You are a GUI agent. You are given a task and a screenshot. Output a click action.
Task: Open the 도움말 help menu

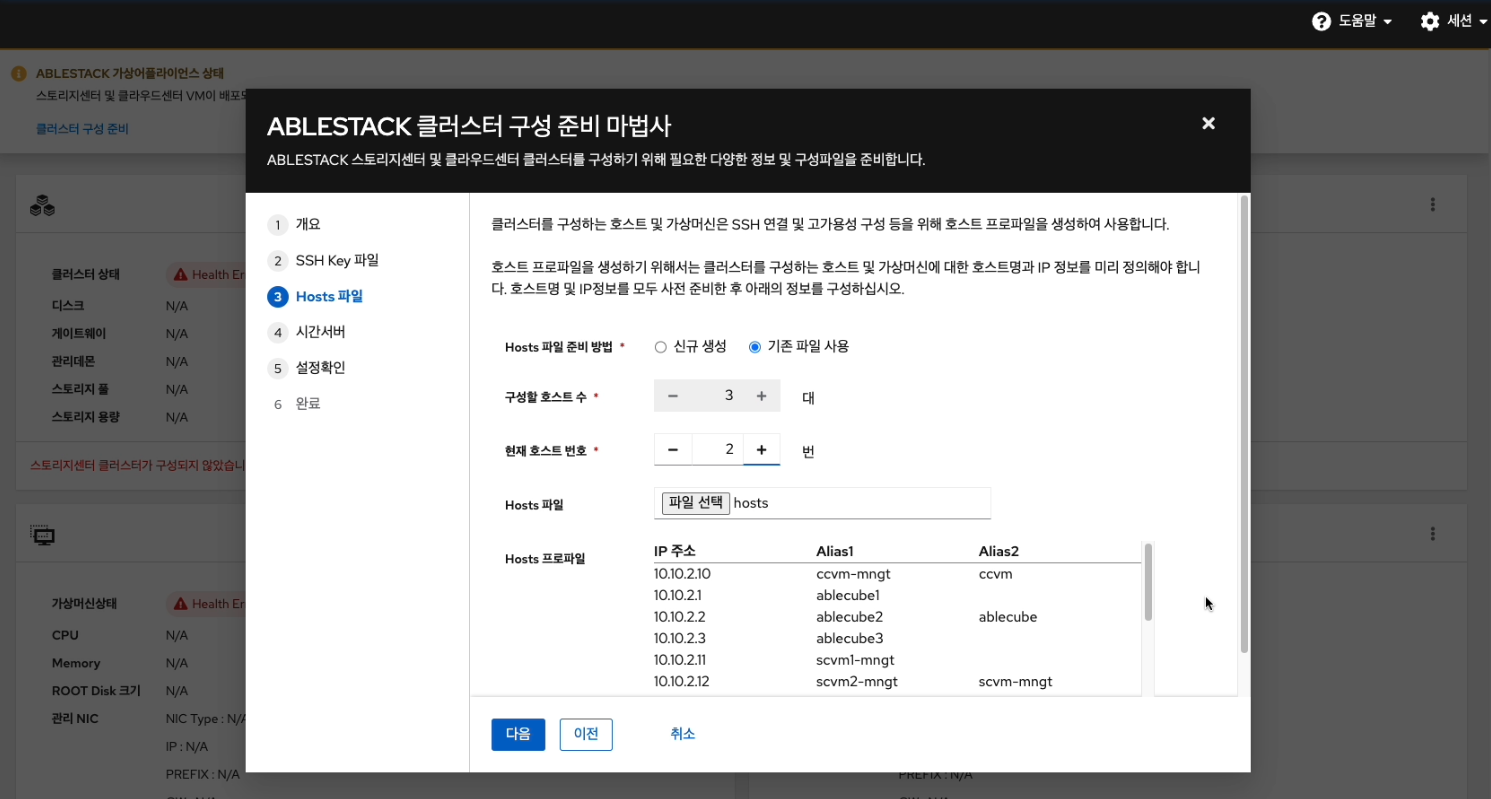[x=1352, y=21]
